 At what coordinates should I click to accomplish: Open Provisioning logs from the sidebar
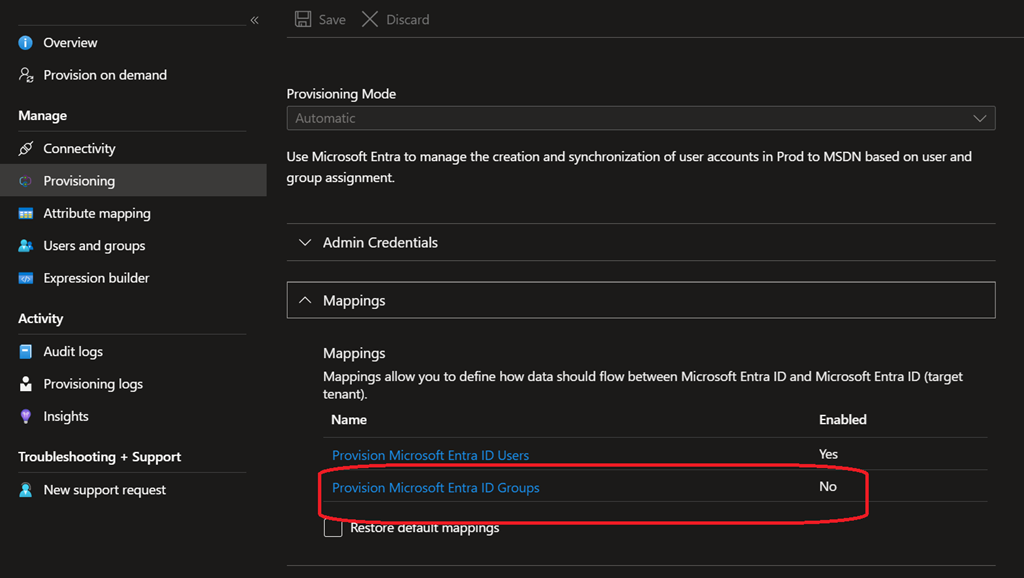(x=93, y=384)
